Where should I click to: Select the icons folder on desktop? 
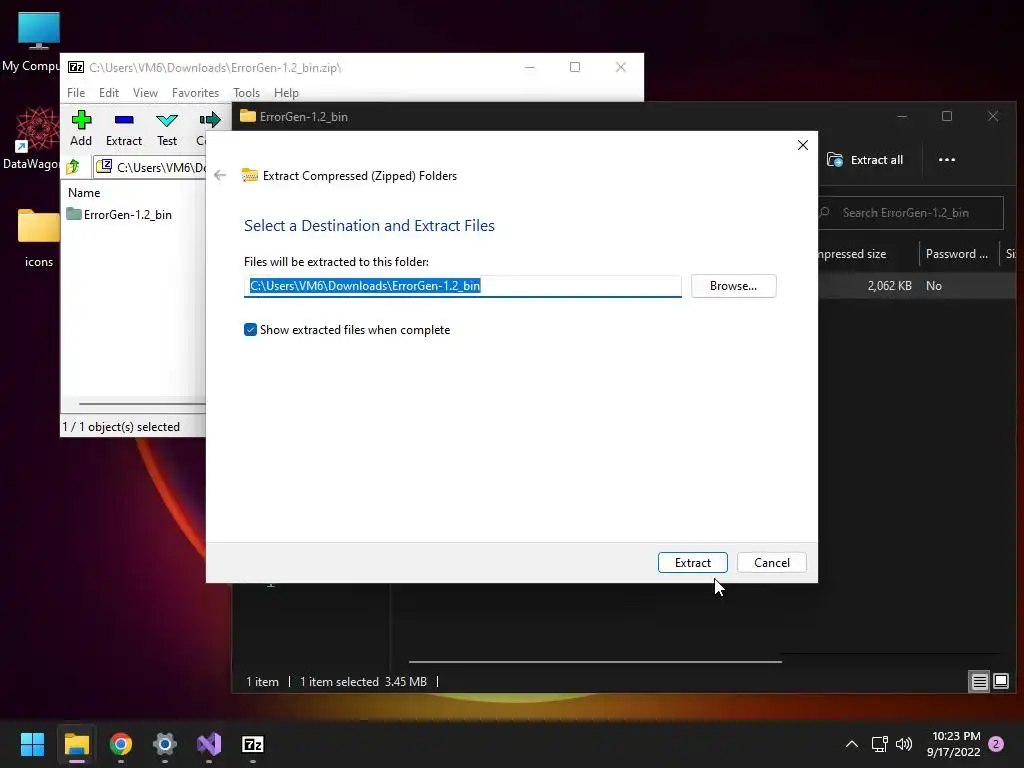(39, 238)
